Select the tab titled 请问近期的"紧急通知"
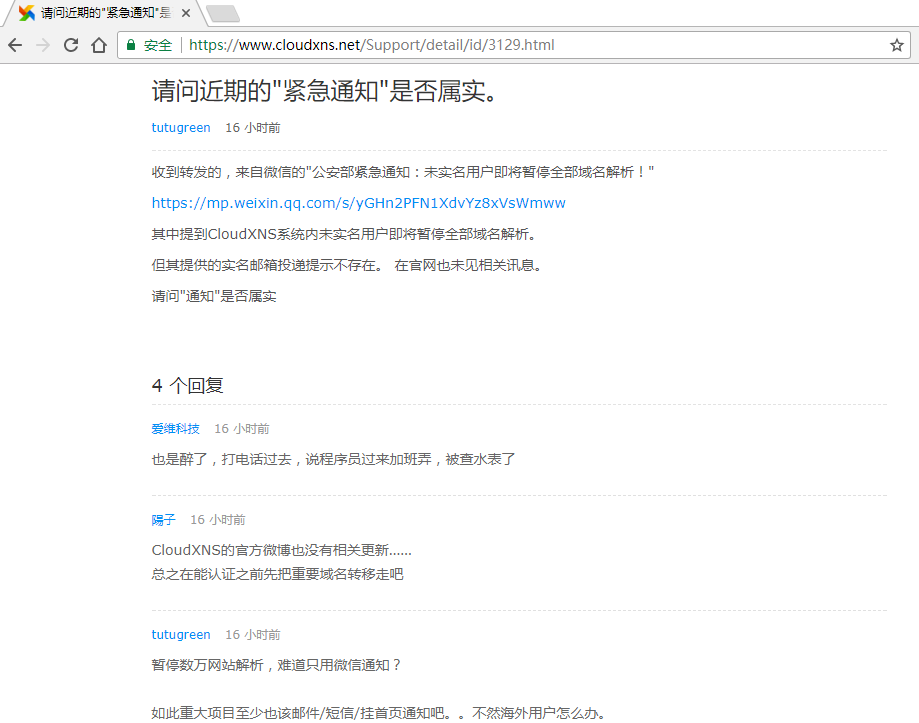 (x=105, y=13)
